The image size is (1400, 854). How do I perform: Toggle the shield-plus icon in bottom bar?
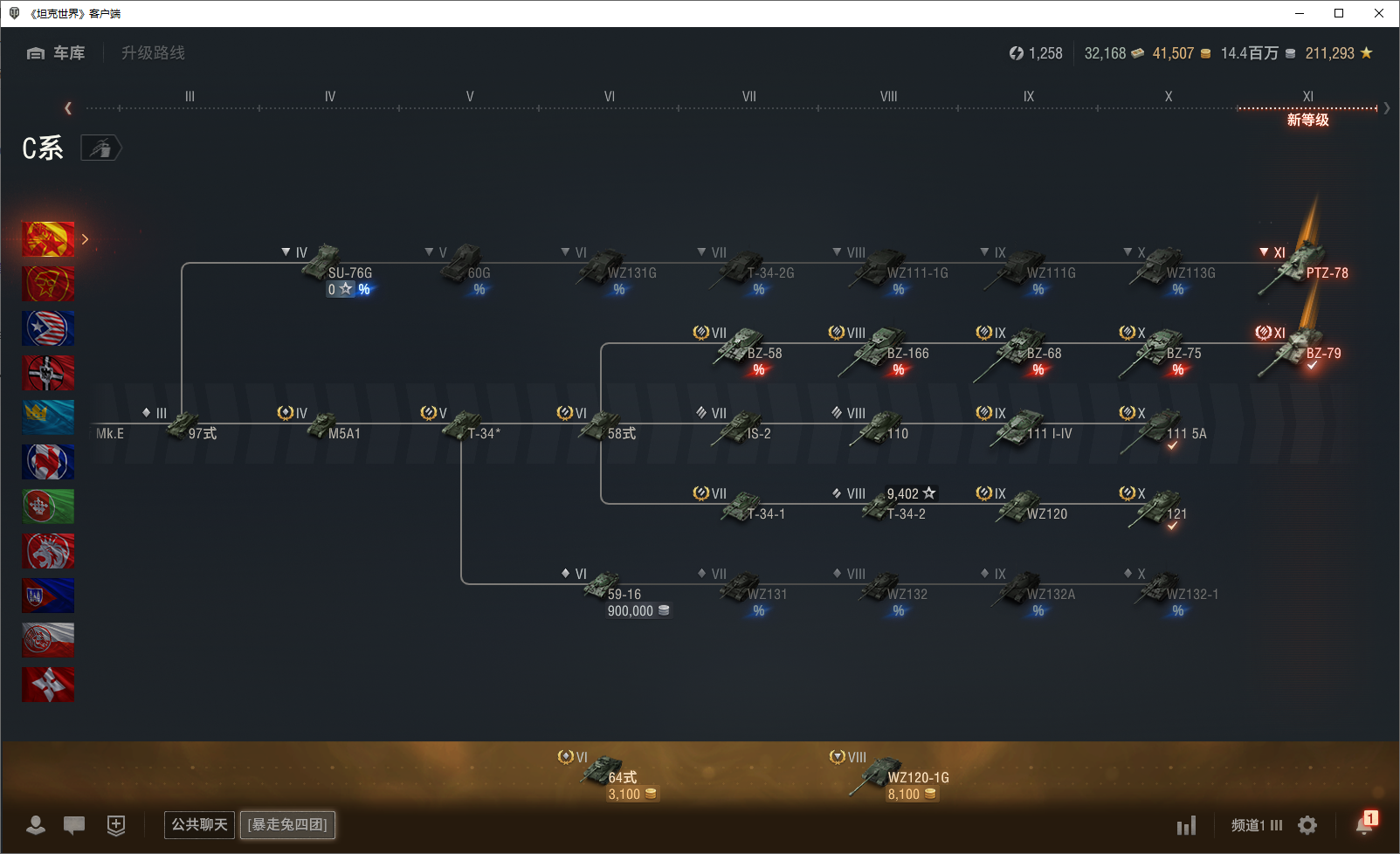tap(116, 825)
